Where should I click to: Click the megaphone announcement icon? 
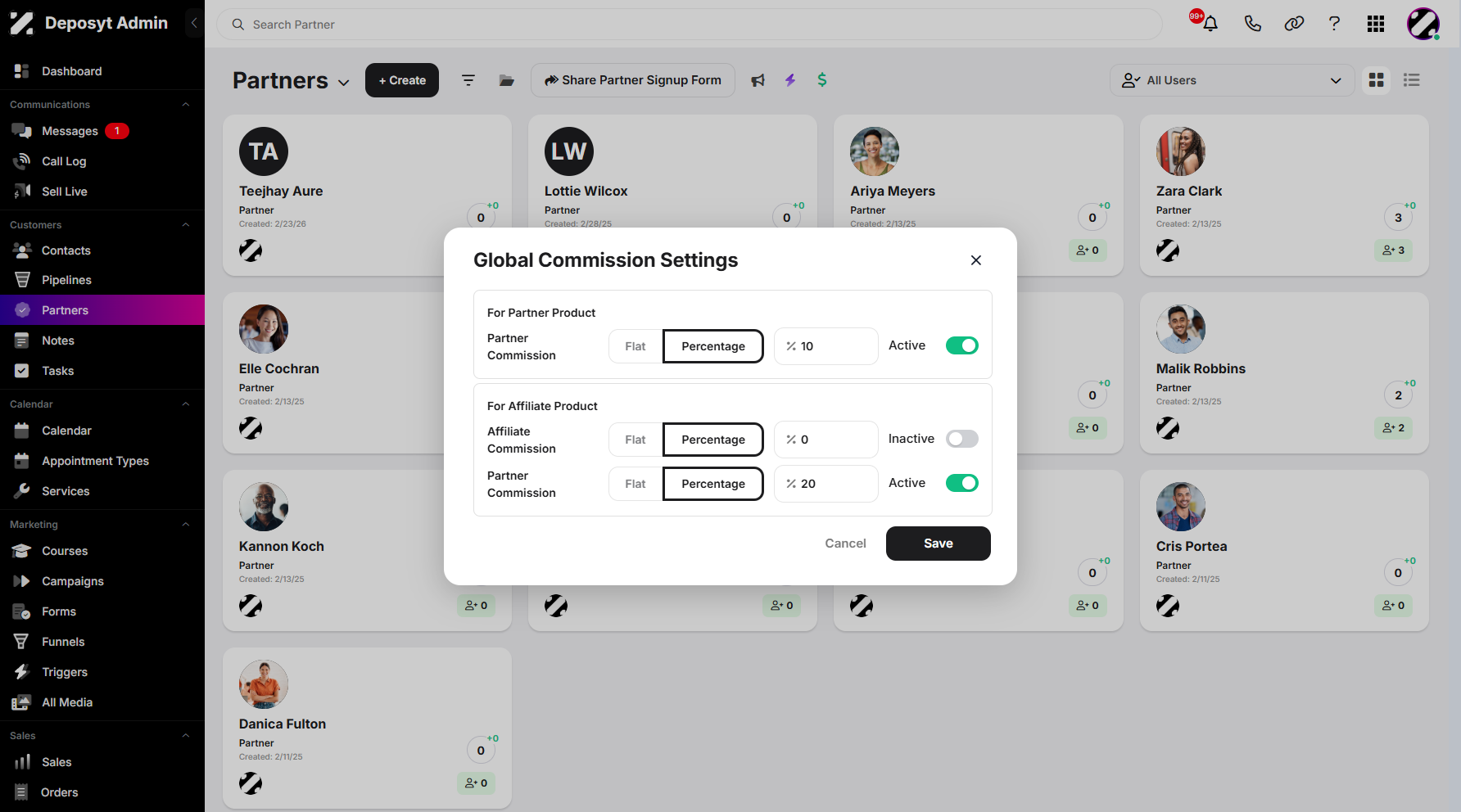758,80
